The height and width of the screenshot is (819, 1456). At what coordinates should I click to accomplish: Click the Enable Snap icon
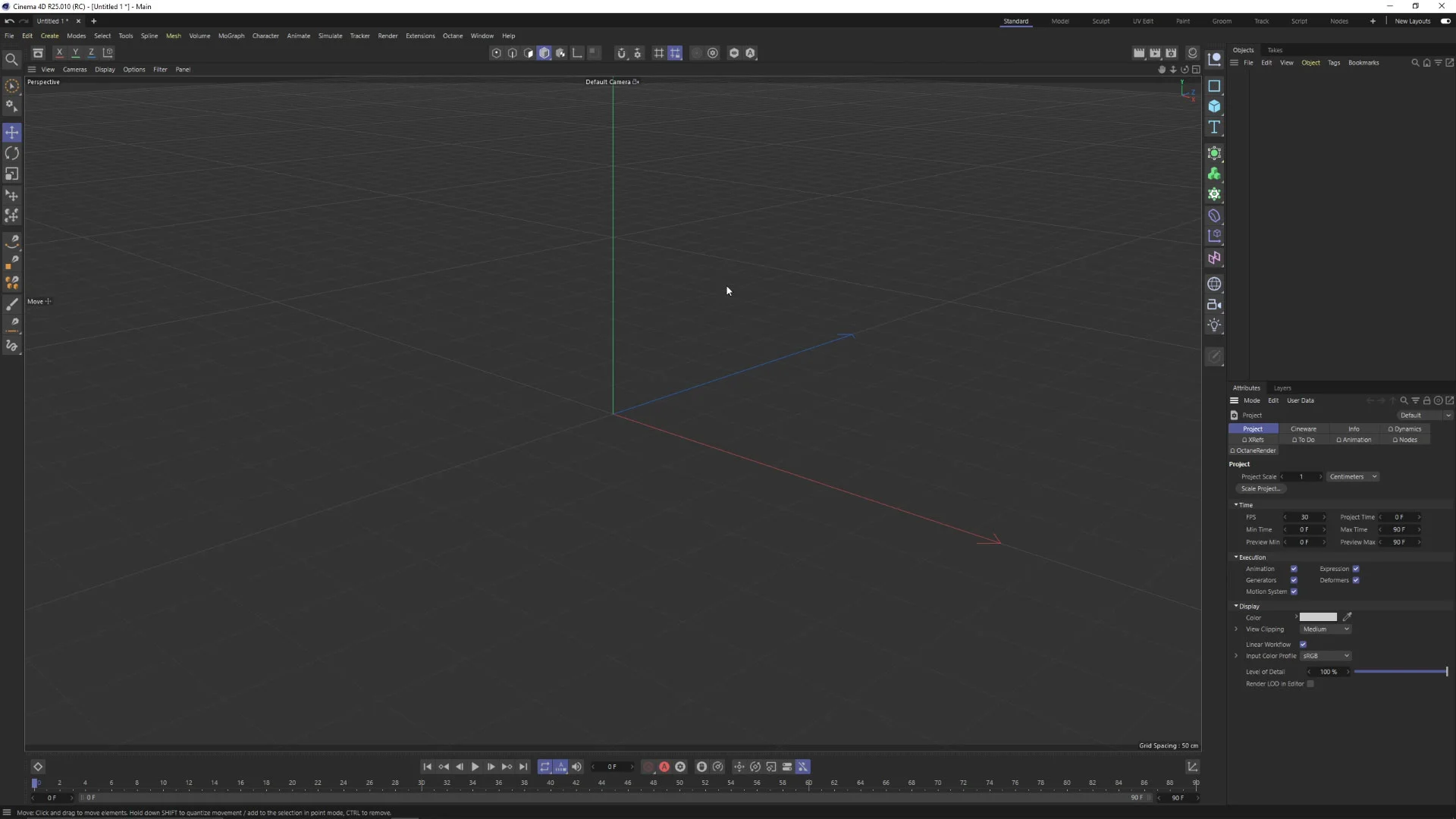click(621, 53)
